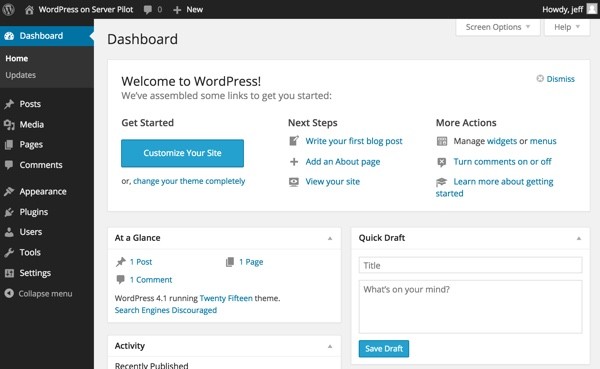Click the Dashboard gauge icon in sidebar
The width and height of the screenshot is (600, 369).
[9, 36]
